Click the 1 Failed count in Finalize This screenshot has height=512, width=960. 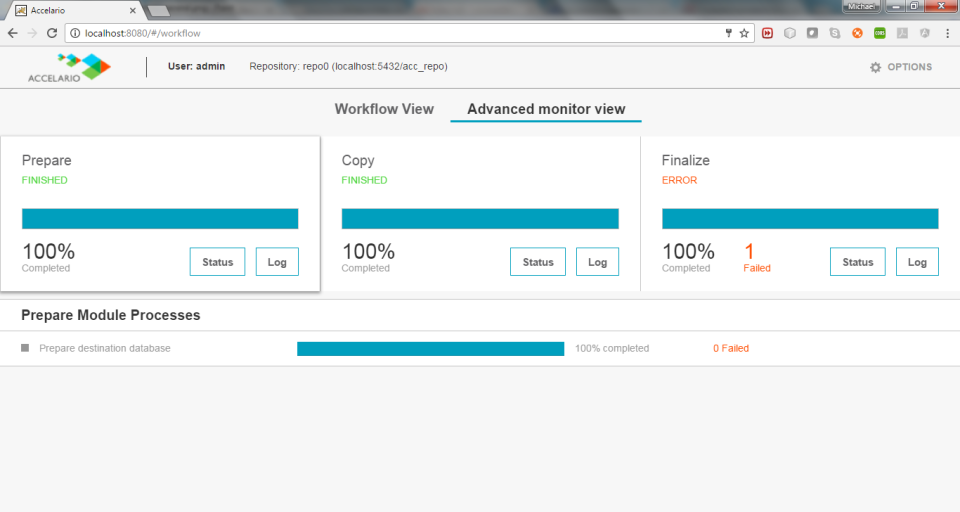point(757,258)
